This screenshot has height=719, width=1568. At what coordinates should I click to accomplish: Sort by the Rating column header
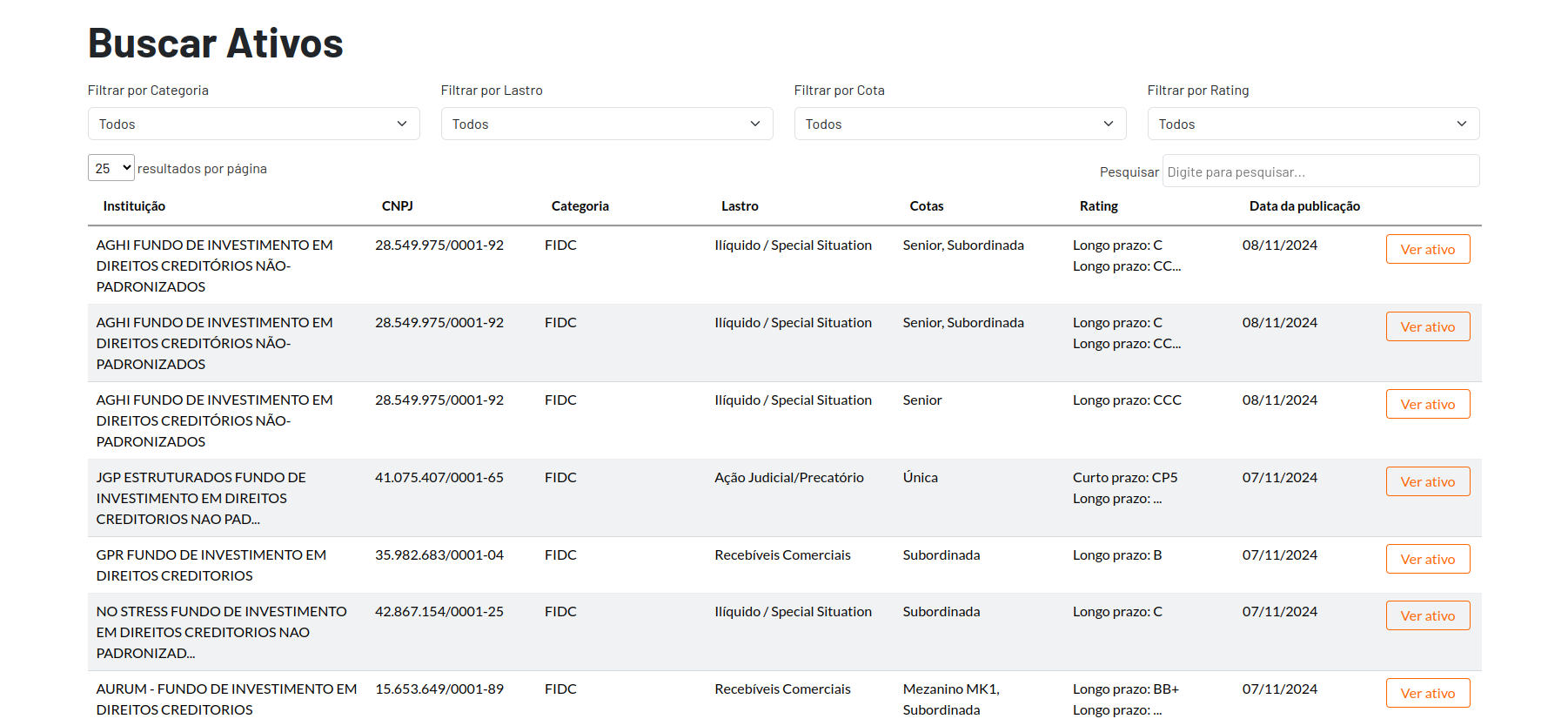click(x=1098, y=206)
